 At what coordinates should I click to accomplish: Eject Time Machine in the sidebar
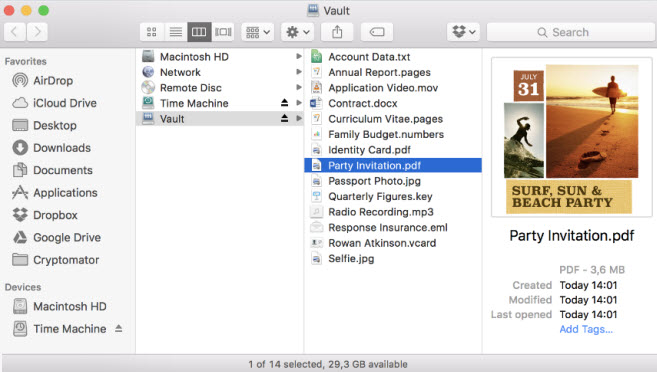point(119,328)
